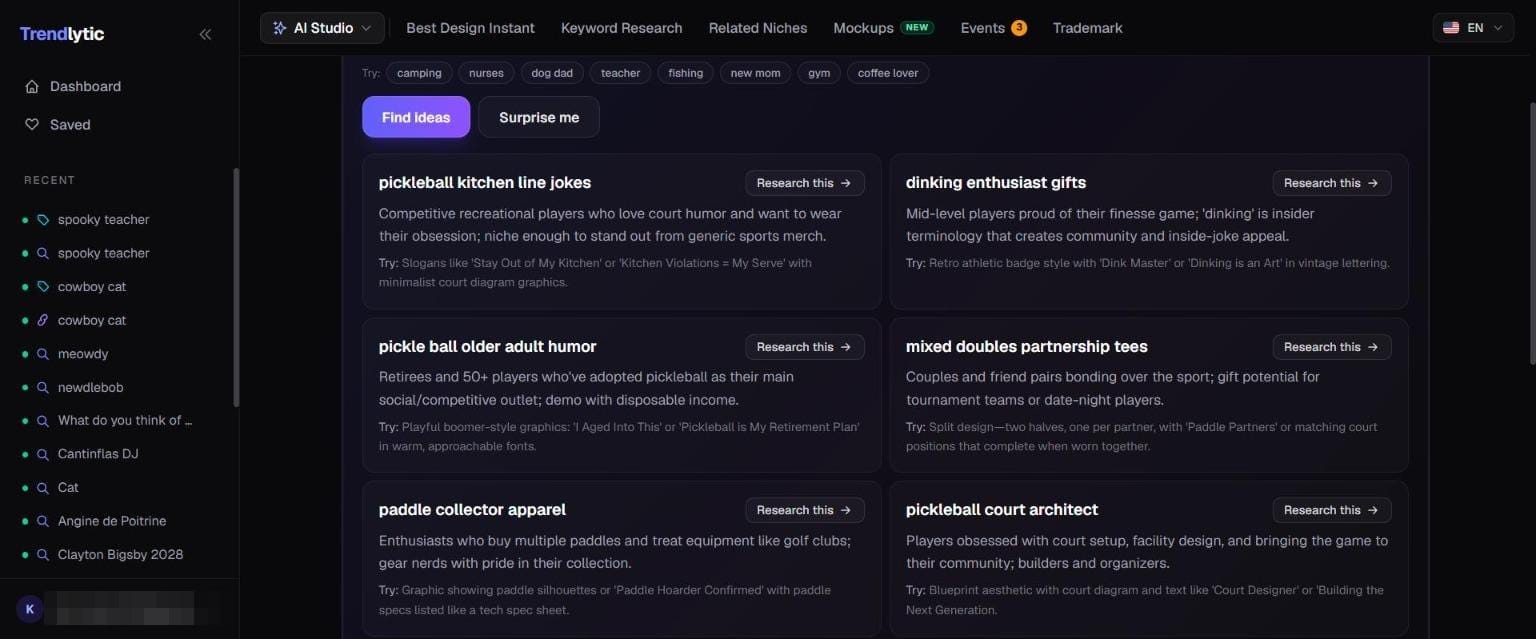Screen dimensions: 1536x639
Task: Collapse the sidebar with the double-chevron icon
Action: tap(205, 34)
